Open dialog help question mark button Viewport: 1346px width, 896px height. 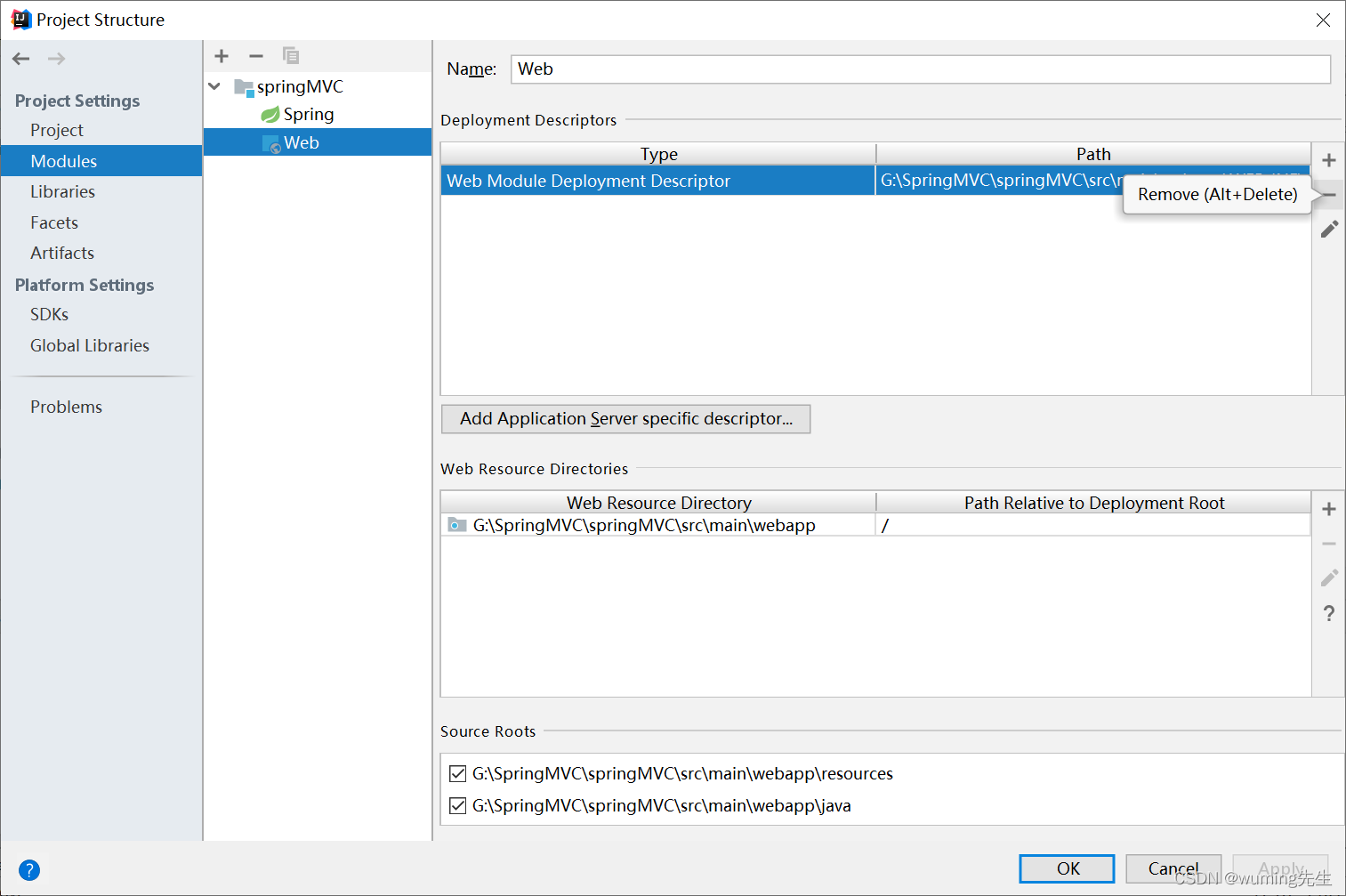click(29, 870)
